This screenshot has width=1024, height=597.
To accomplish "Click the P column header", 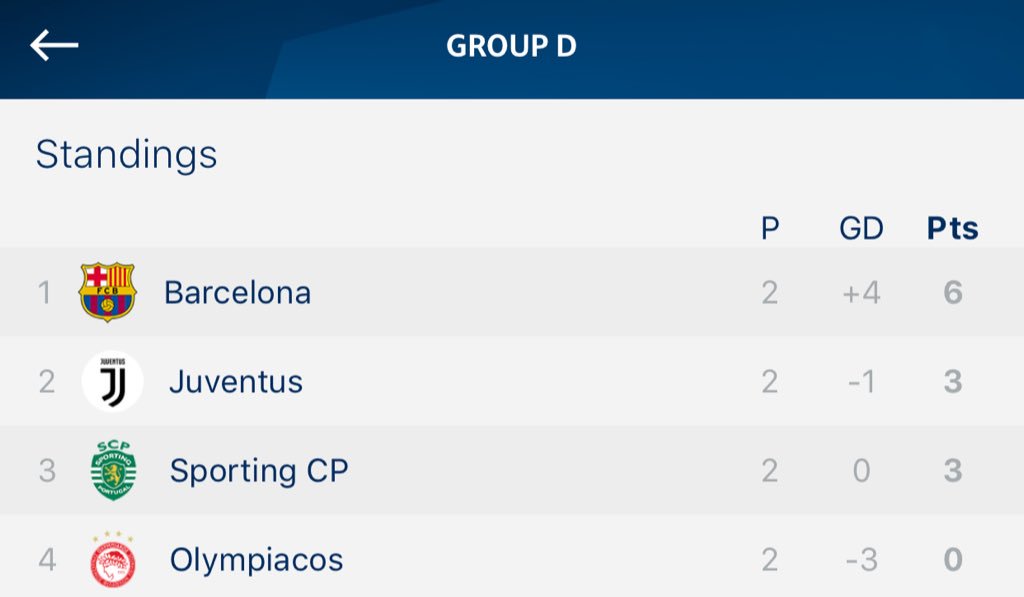I will [770, 229].
